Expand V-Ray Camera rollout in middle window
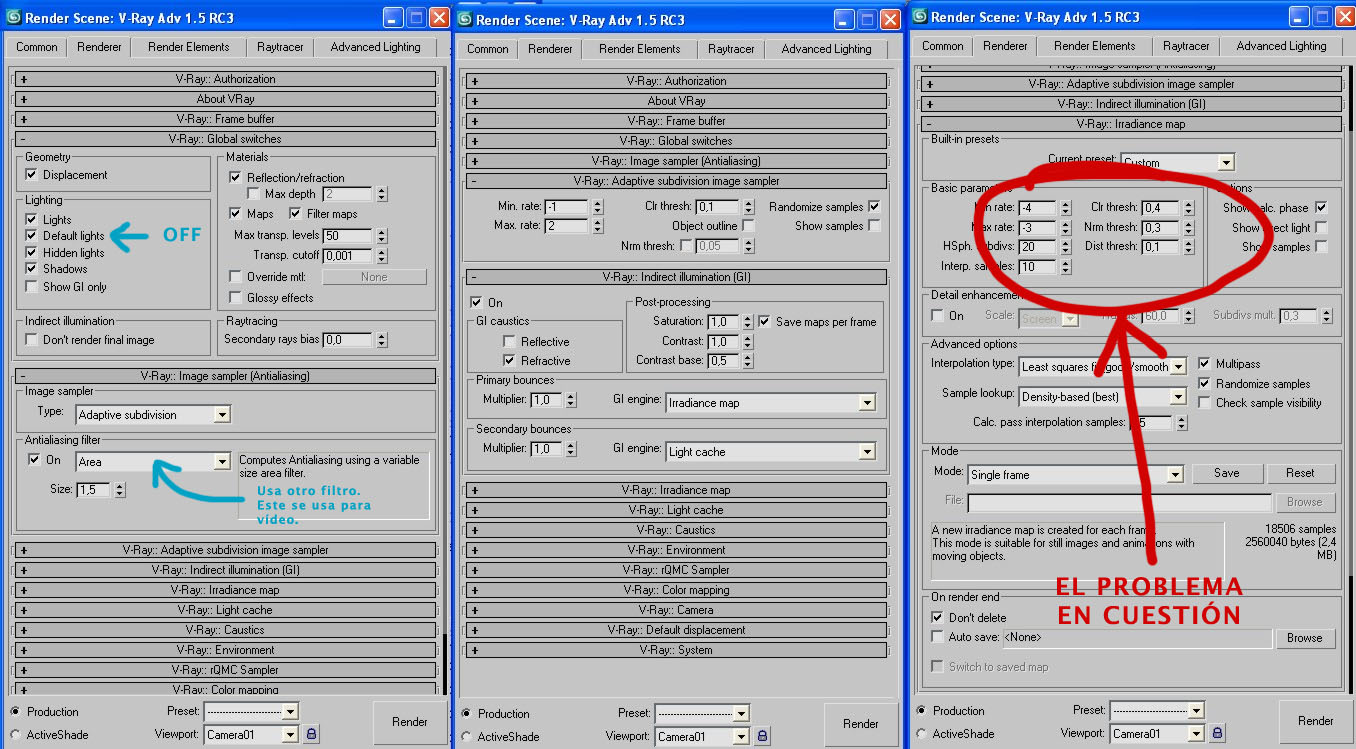 [677, 610]
